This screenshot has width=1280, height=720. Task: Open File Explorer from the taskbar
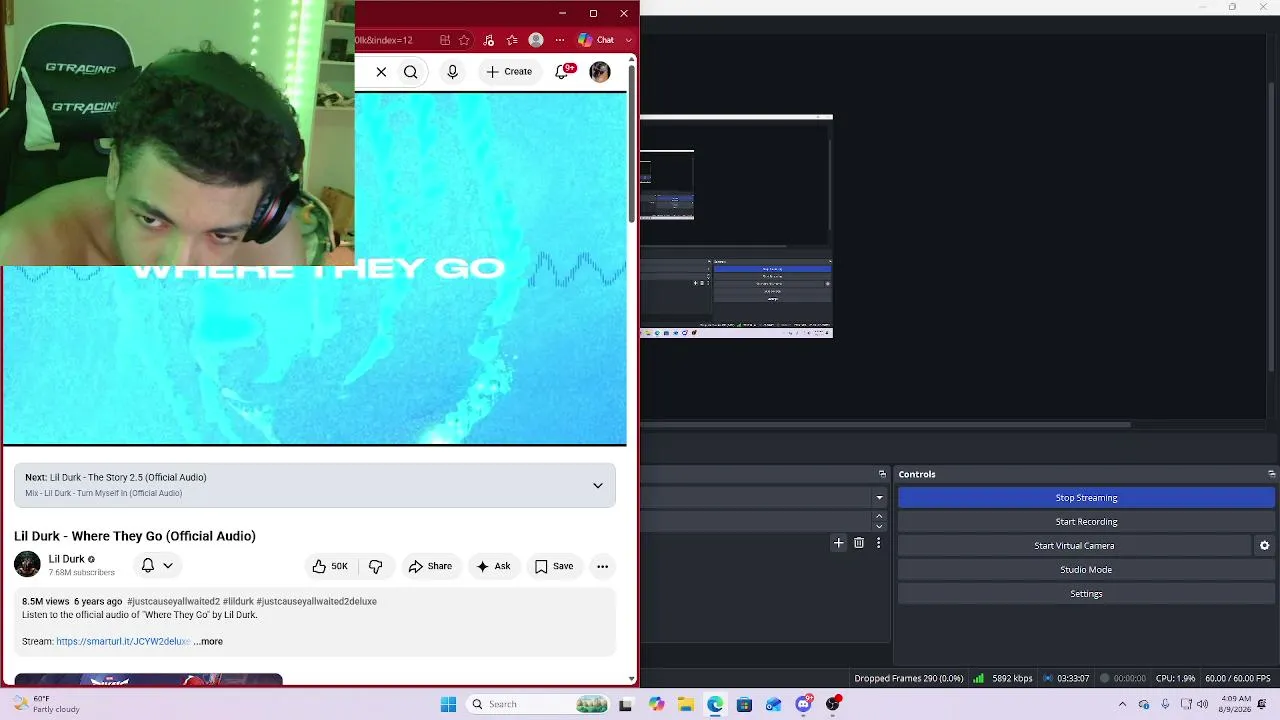[685, 704]
